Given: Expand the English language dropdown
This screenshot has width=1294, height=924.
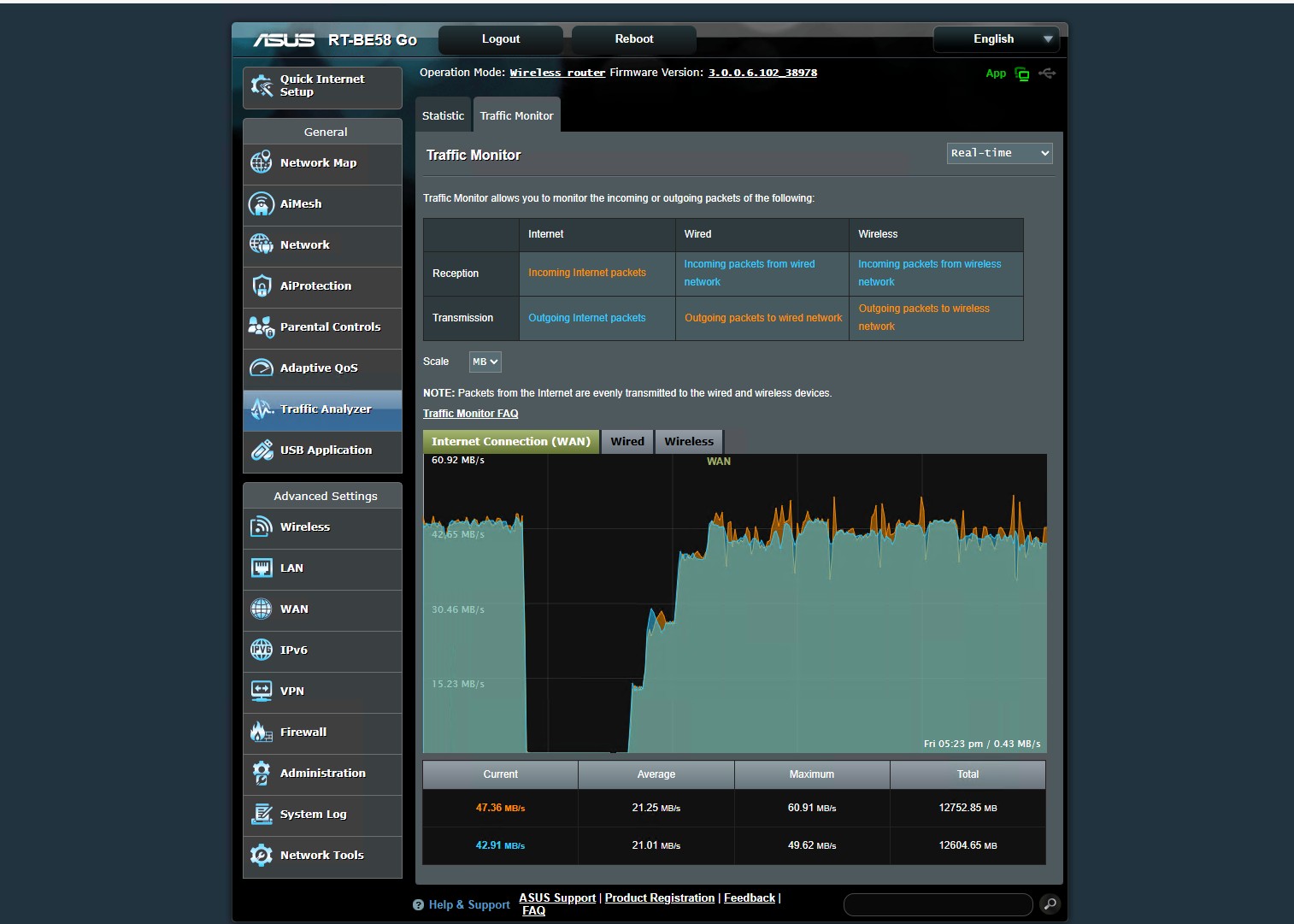Looking at the screenshot, I should click(x=996, y=39).
